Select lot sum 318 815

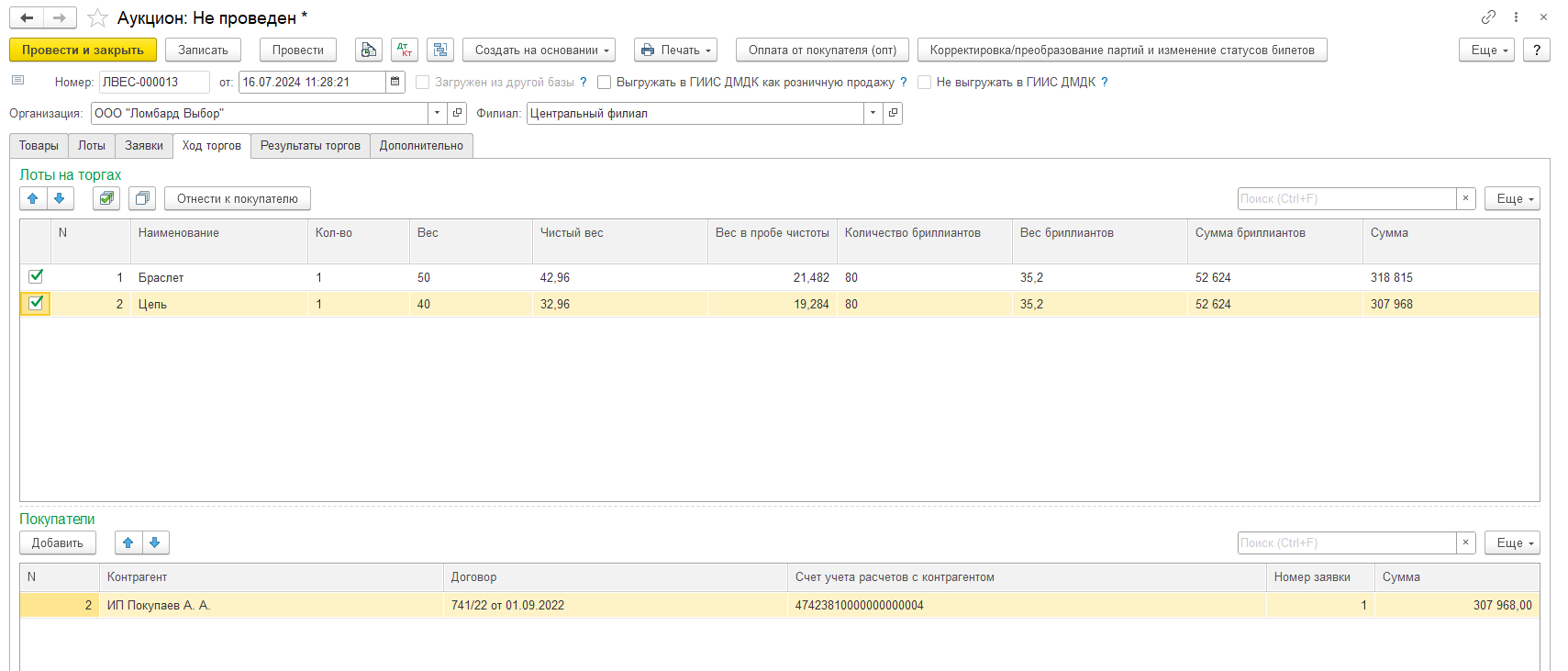(1451, 277)
